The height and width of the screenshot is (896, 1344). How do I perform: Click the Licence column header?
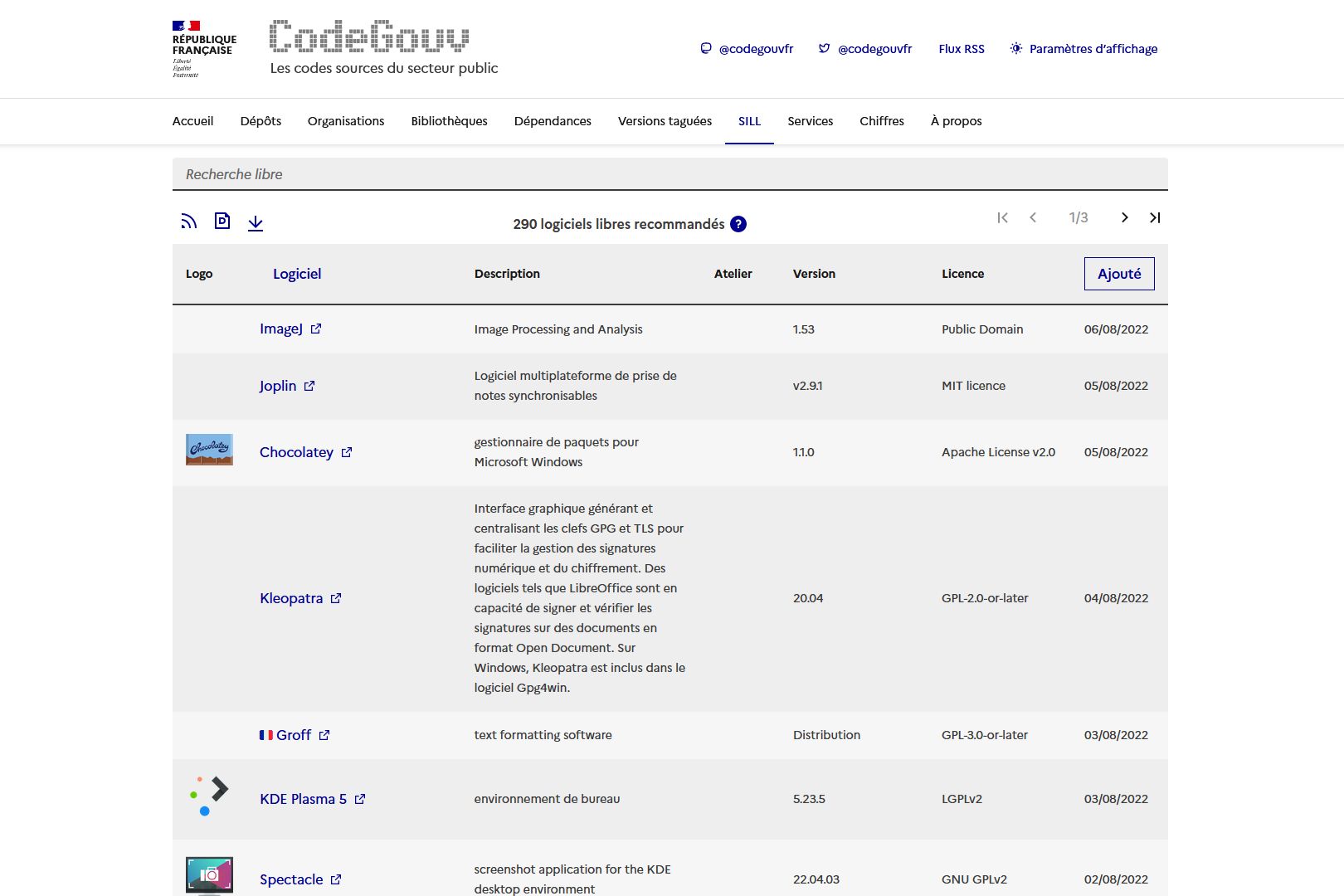962,274
